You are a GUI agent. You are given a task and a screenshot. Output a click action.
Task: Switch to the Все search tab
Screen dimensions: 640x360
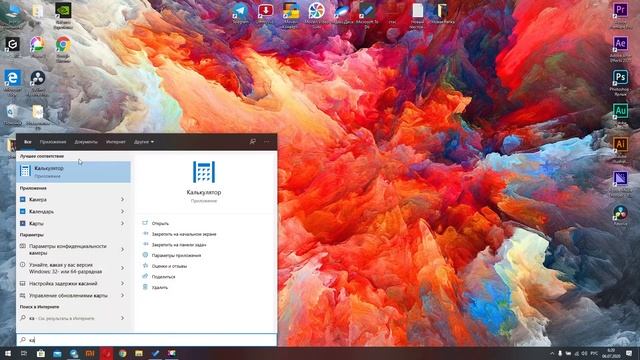[x=27, y=142]
